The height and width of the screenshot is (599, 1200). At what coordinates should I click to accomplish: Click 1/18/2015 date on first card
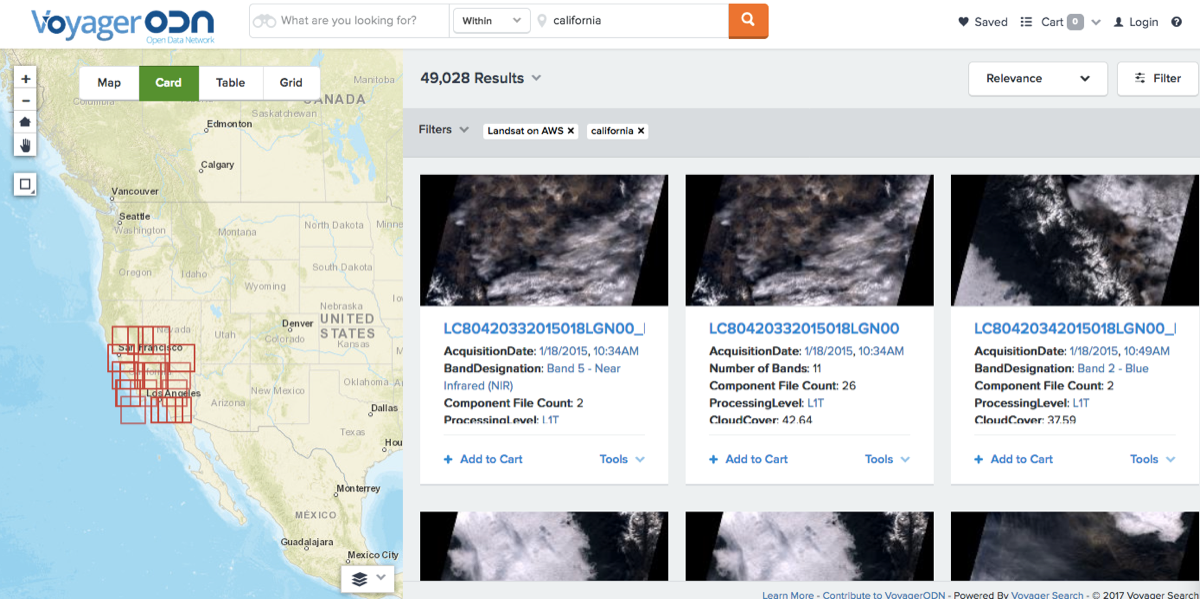tap(563, 351)
